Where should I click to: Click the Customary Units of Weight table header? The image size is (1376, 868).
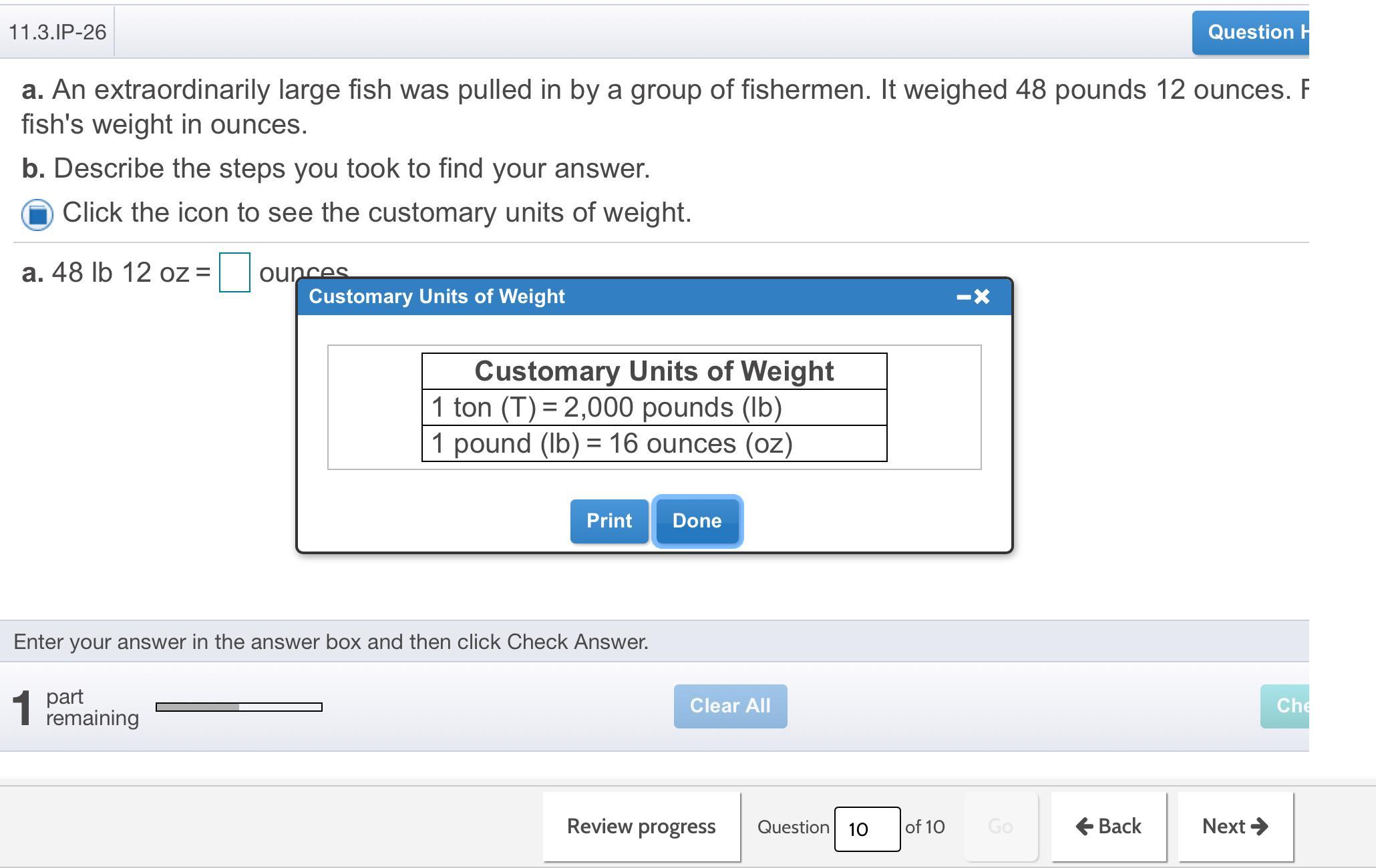point(654,371)
